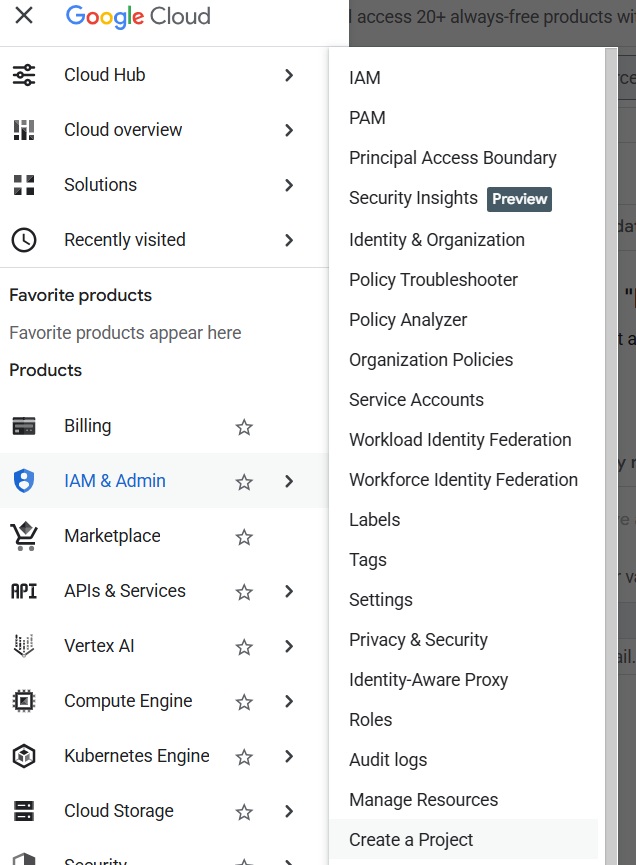Expand the Cloud Storage submenu chevron
Viewport: 636px width, 865px height.
[x=289, y=811]
